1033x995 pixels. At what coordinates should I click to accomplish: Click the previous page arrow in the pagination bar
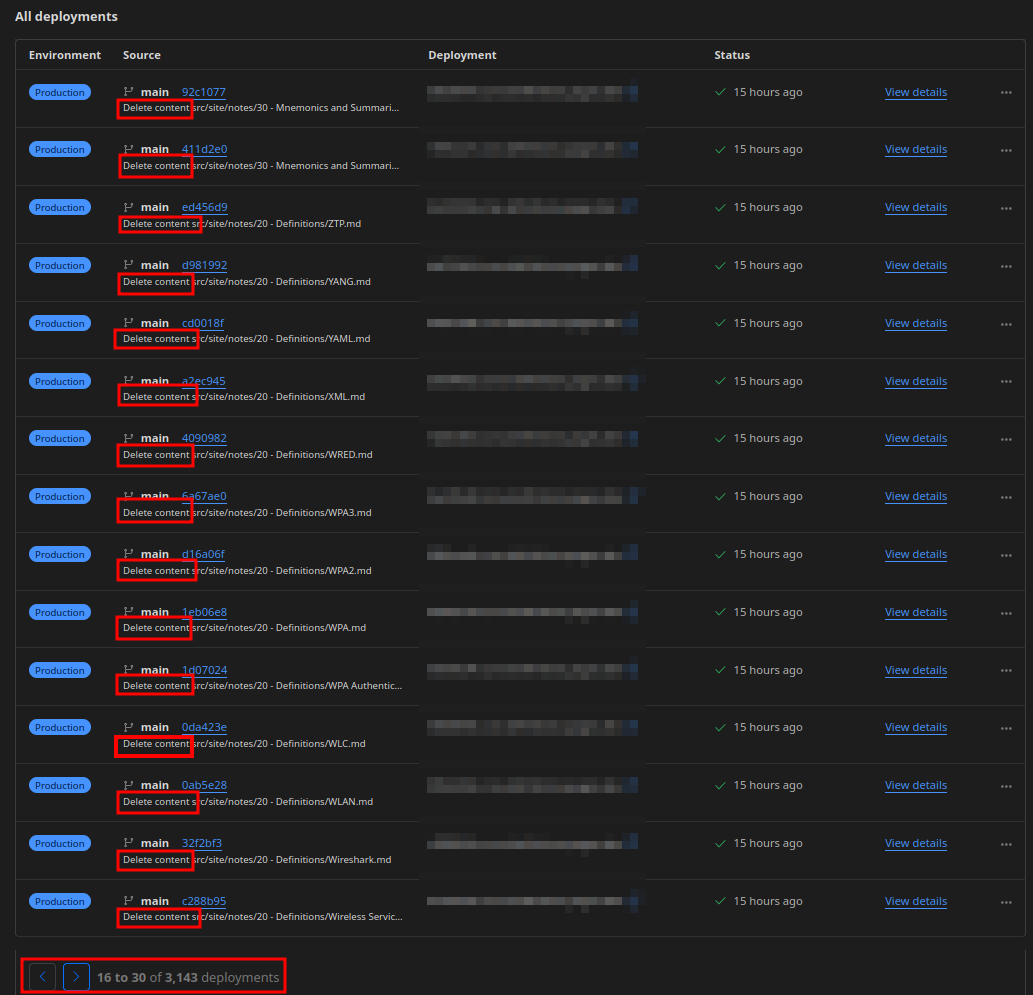41,977
